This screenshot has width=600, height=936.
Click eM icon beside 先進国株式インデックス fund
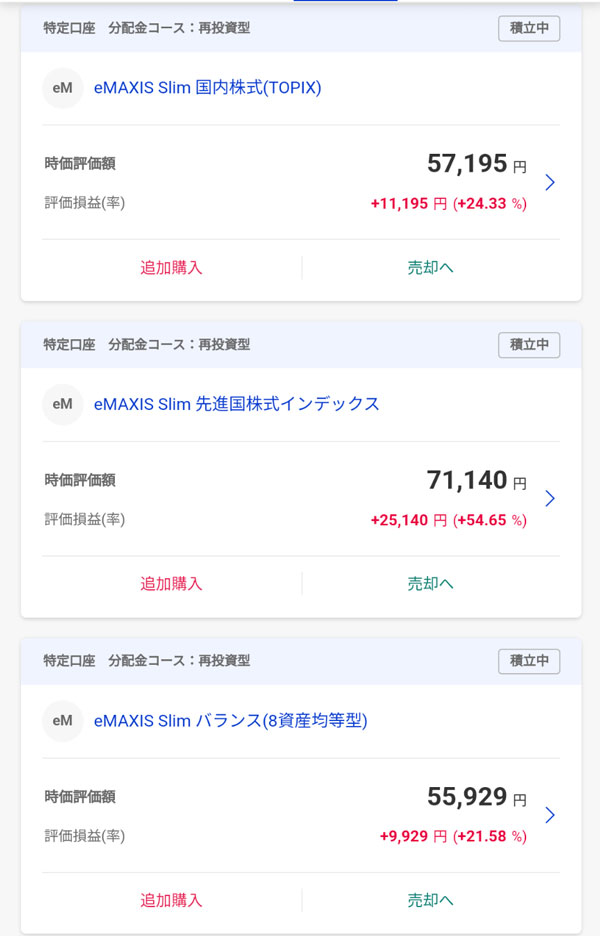[x=62, y=404]
